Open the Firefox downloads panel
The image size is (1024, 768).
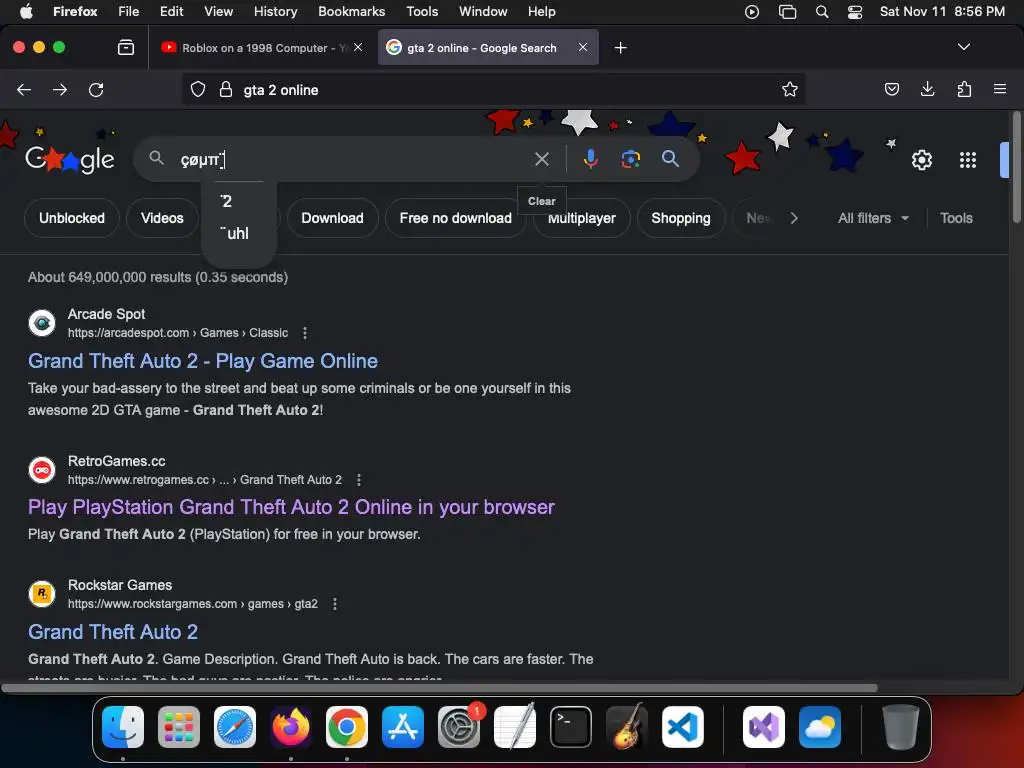(927, 89)
